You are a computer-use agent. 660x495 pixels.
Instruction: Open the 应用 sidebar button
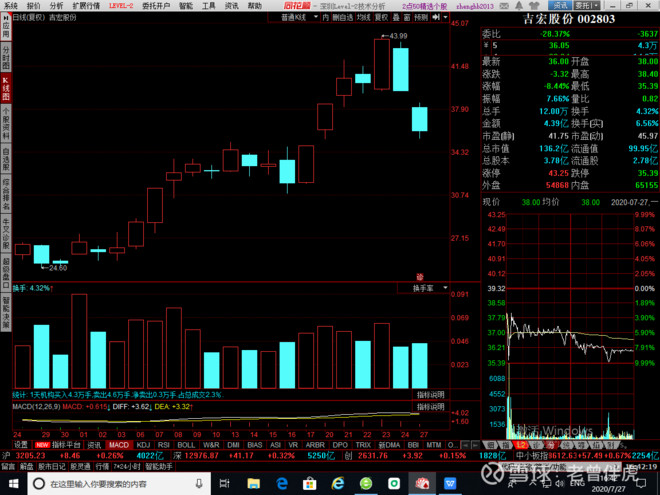coord(6,27)
